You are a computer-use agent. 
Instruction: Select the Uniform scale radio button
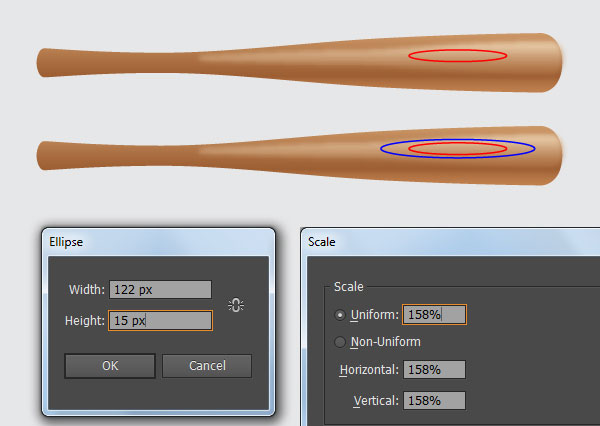tap(339, 315)
